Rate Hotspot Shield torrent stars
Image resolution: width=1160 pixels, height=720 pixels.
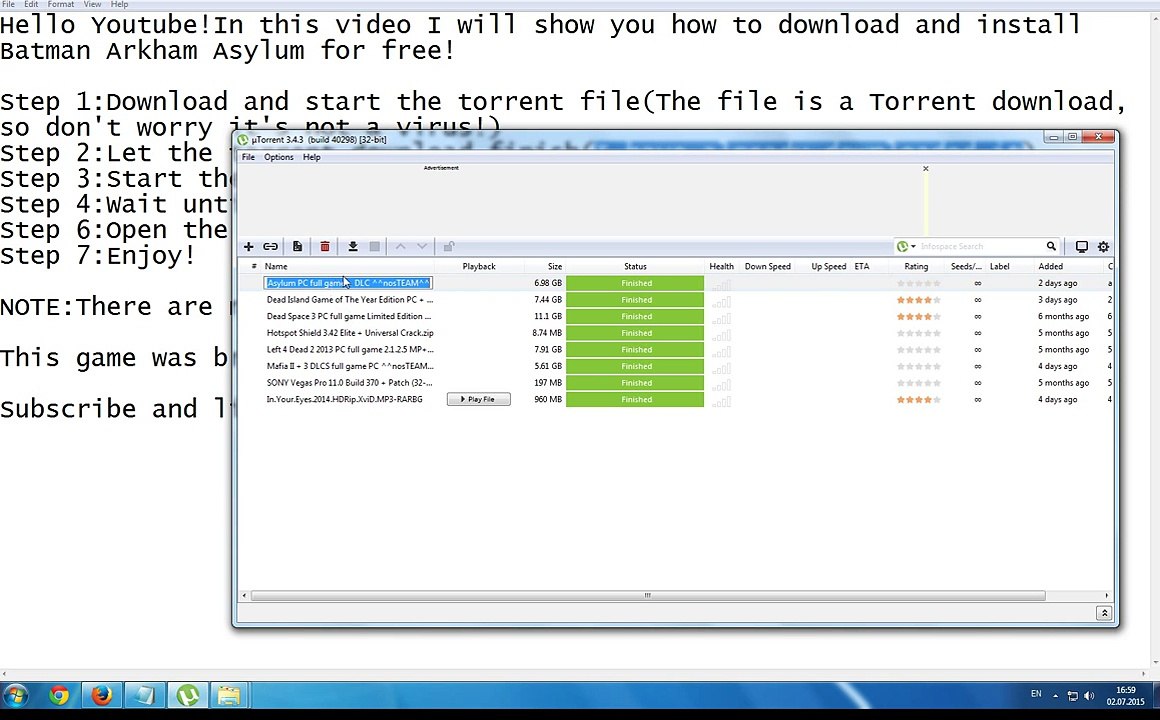coord(918,333)
